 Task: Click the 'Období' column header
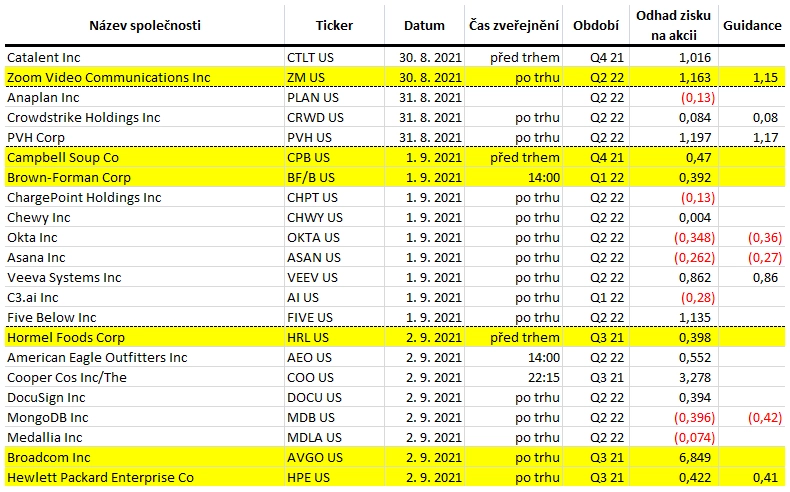596,26
